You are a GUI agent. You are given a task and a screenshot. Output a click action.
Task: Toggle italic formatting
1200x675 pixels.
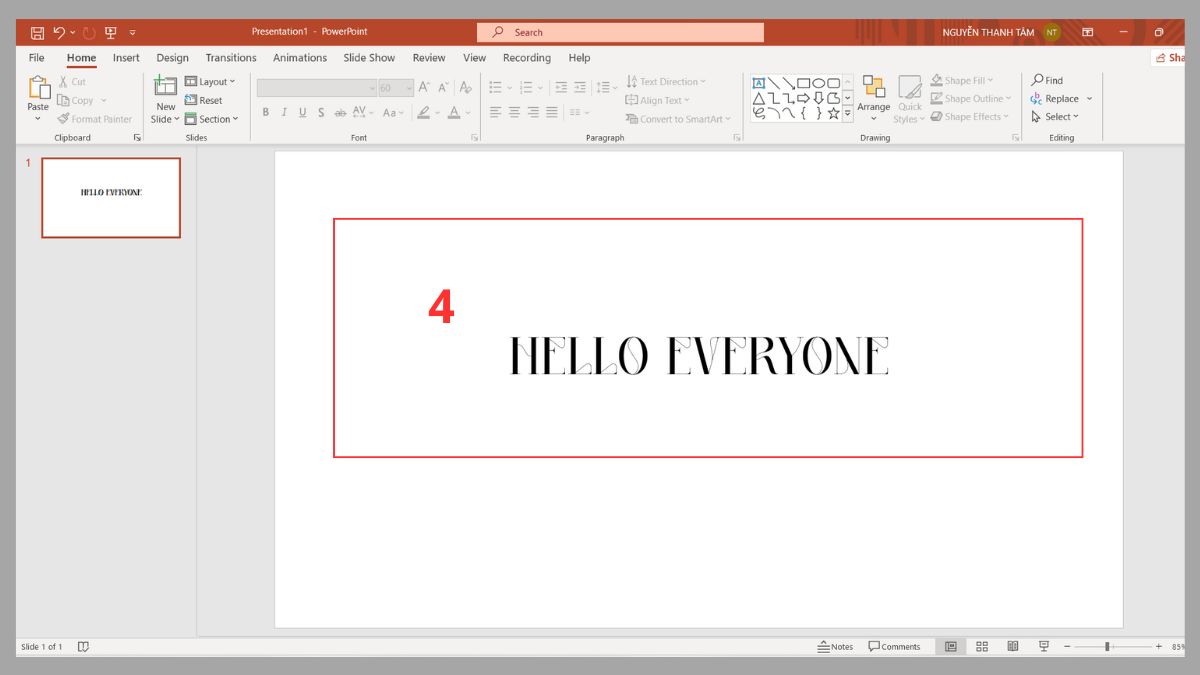click(284, 112)
